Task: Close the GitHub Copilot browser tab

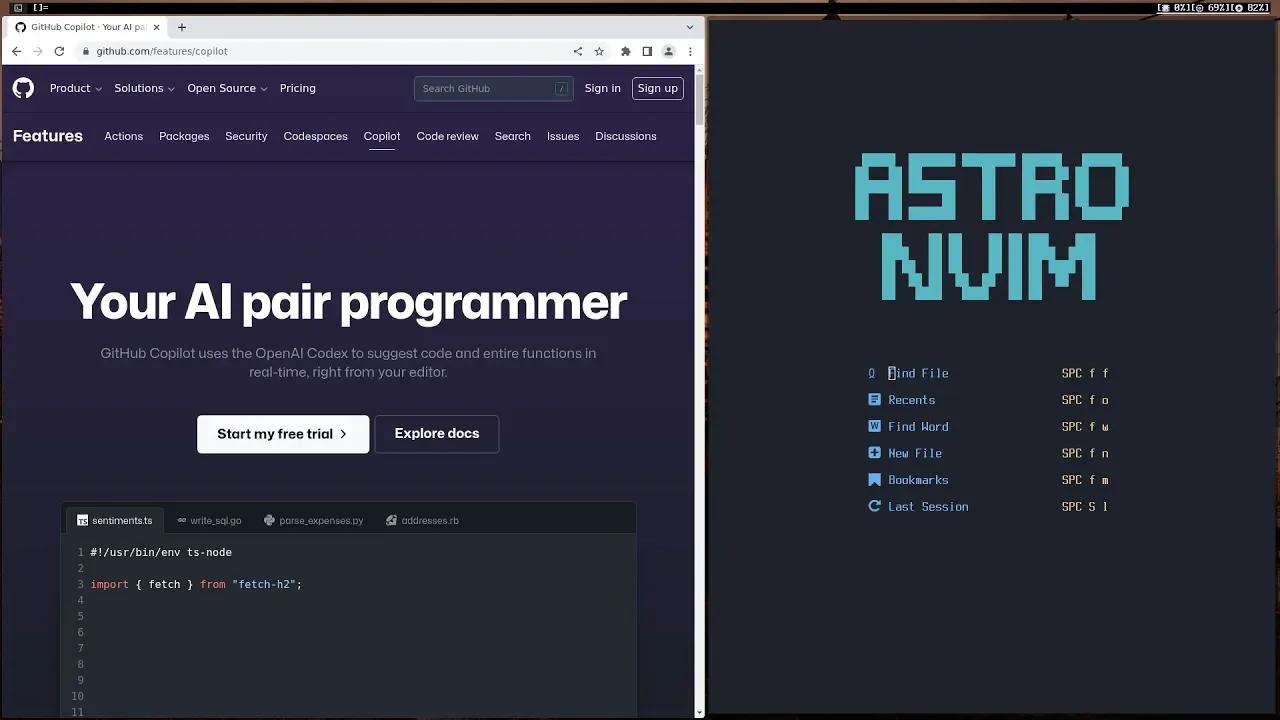Action: tap(156, 27)
